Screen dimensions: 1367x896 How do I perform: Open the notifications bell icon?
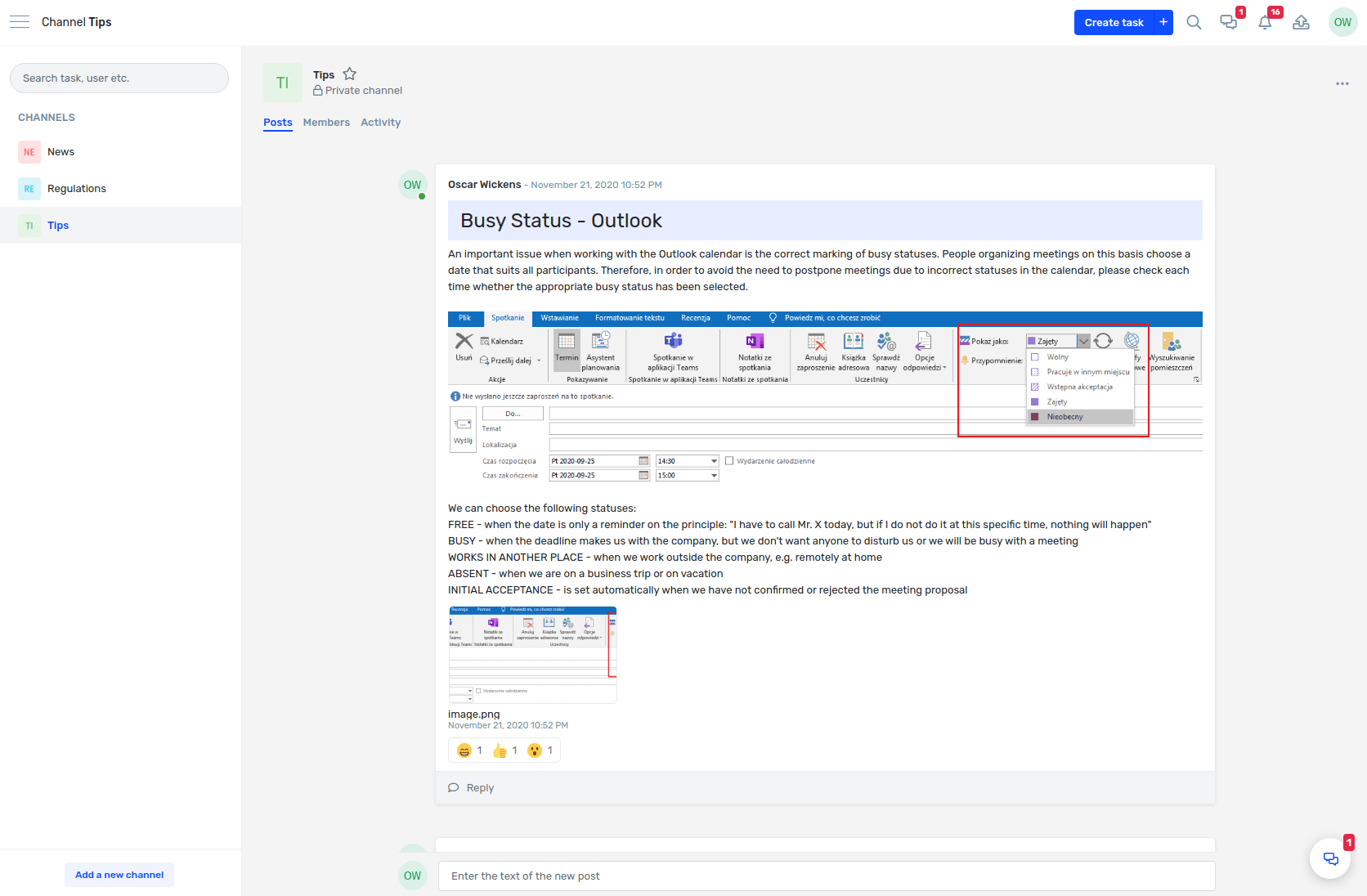pyautogui.click(x=1265, y=23)
